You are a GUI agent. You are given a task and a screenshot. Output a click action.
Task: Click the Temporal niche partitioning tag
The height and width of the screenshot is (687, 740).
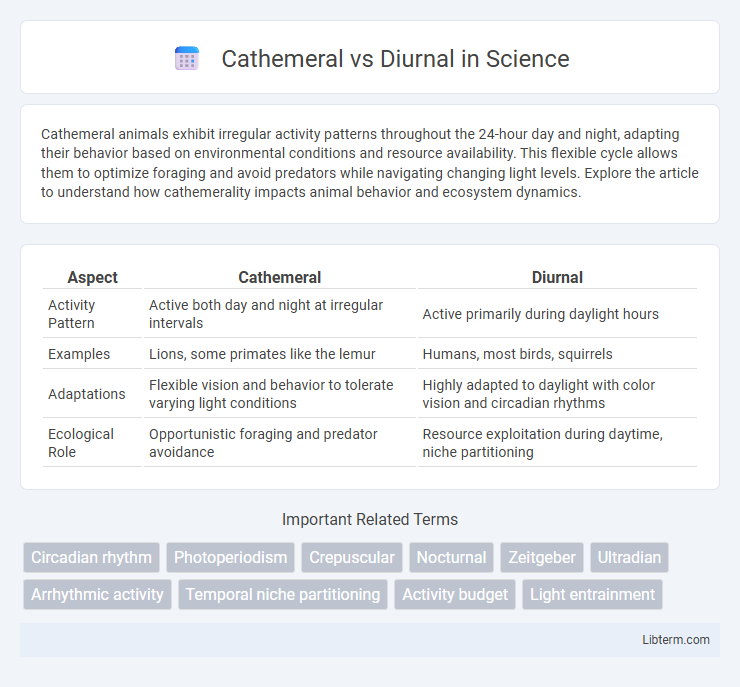click(283, 594)
